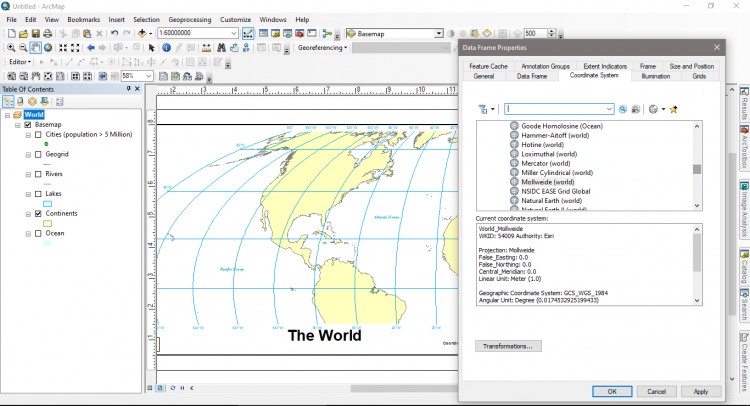List By Visibility in Table Of Contents

point(32,101)
